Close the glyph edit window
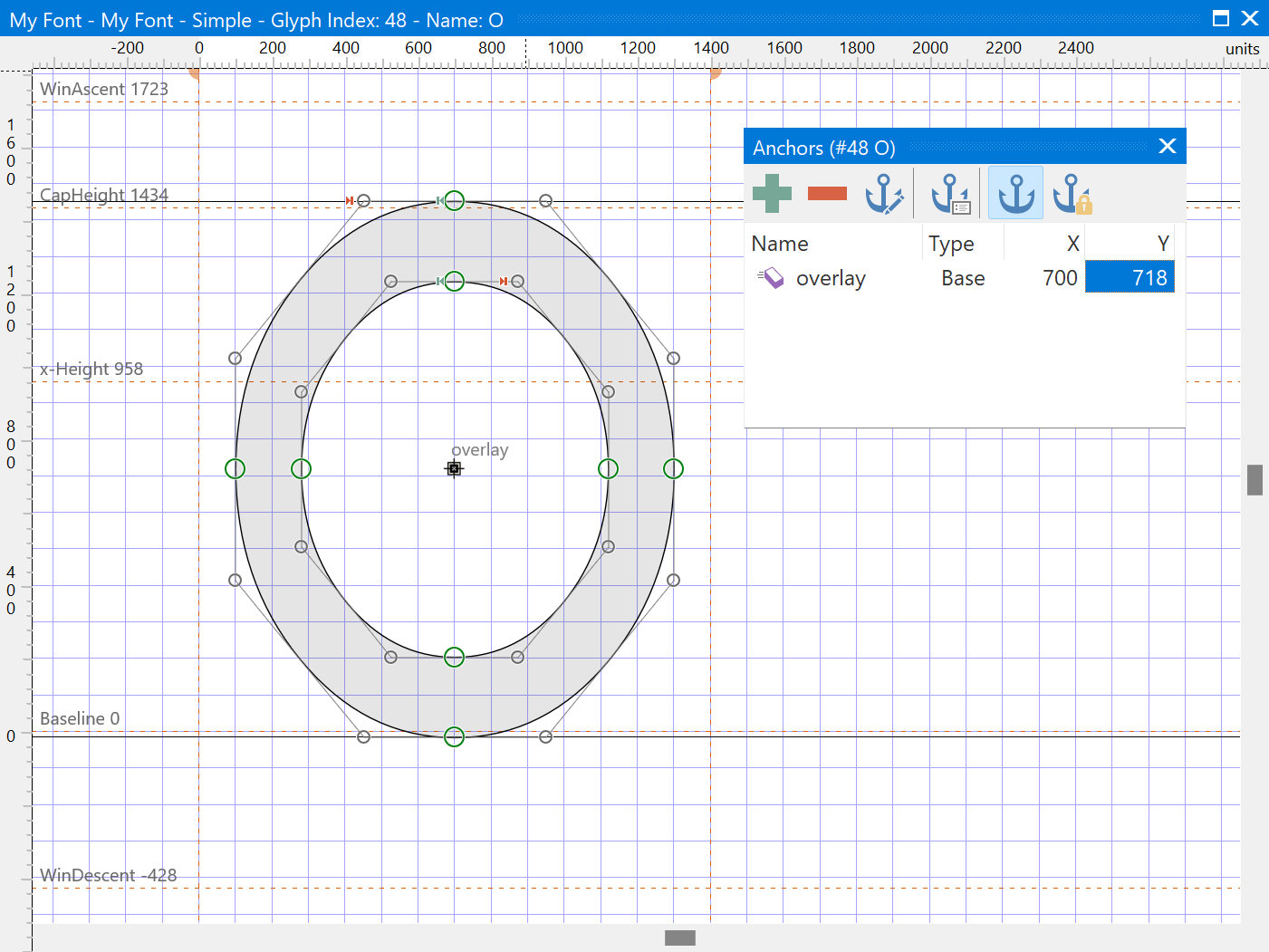 [x=1250, y=18]
